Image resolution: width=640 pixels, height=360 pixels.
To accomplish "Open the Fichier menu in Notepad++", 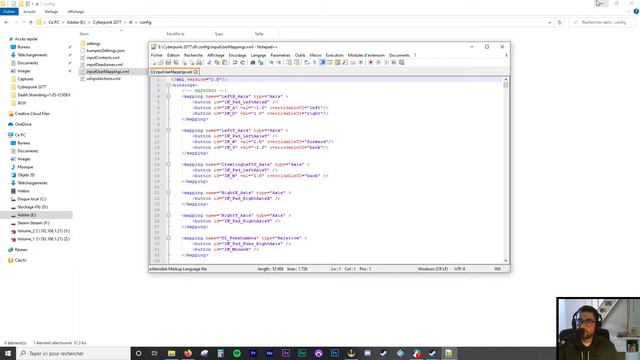I will click(157, 55).
